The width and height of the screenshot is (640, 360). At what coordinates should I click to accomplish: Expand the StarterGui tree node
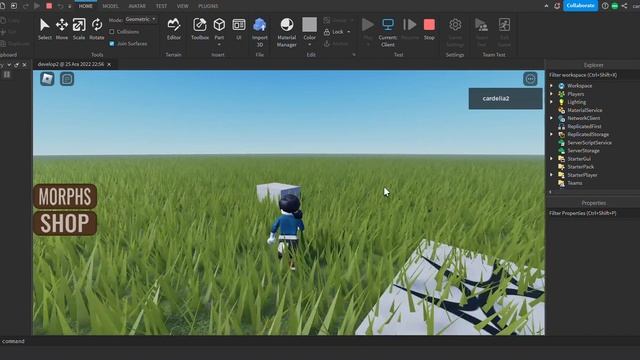pyautogui.click(x=551, y=159)
